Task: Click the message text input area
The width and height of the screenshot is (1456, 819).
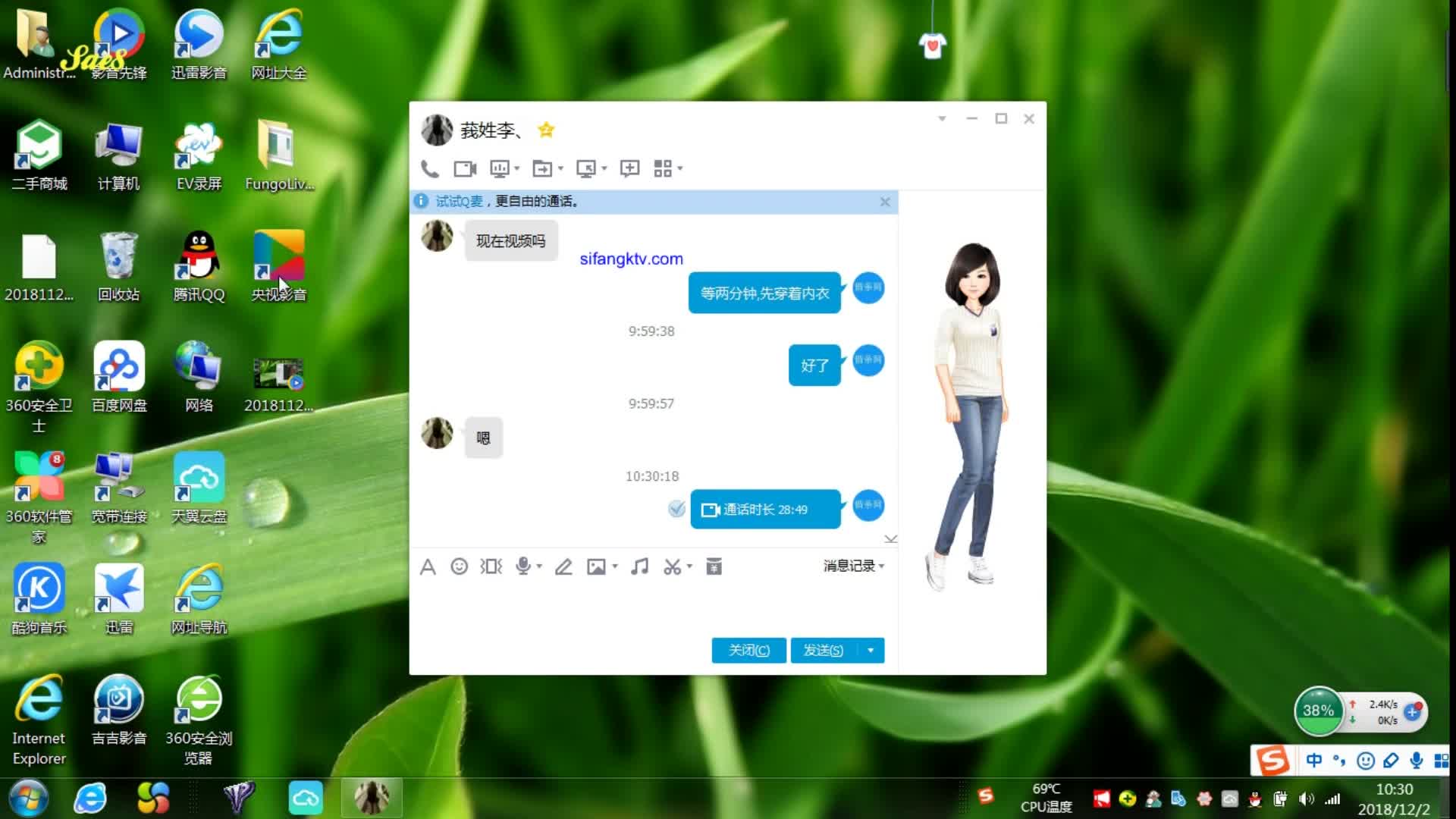Action: click(652, 607)
